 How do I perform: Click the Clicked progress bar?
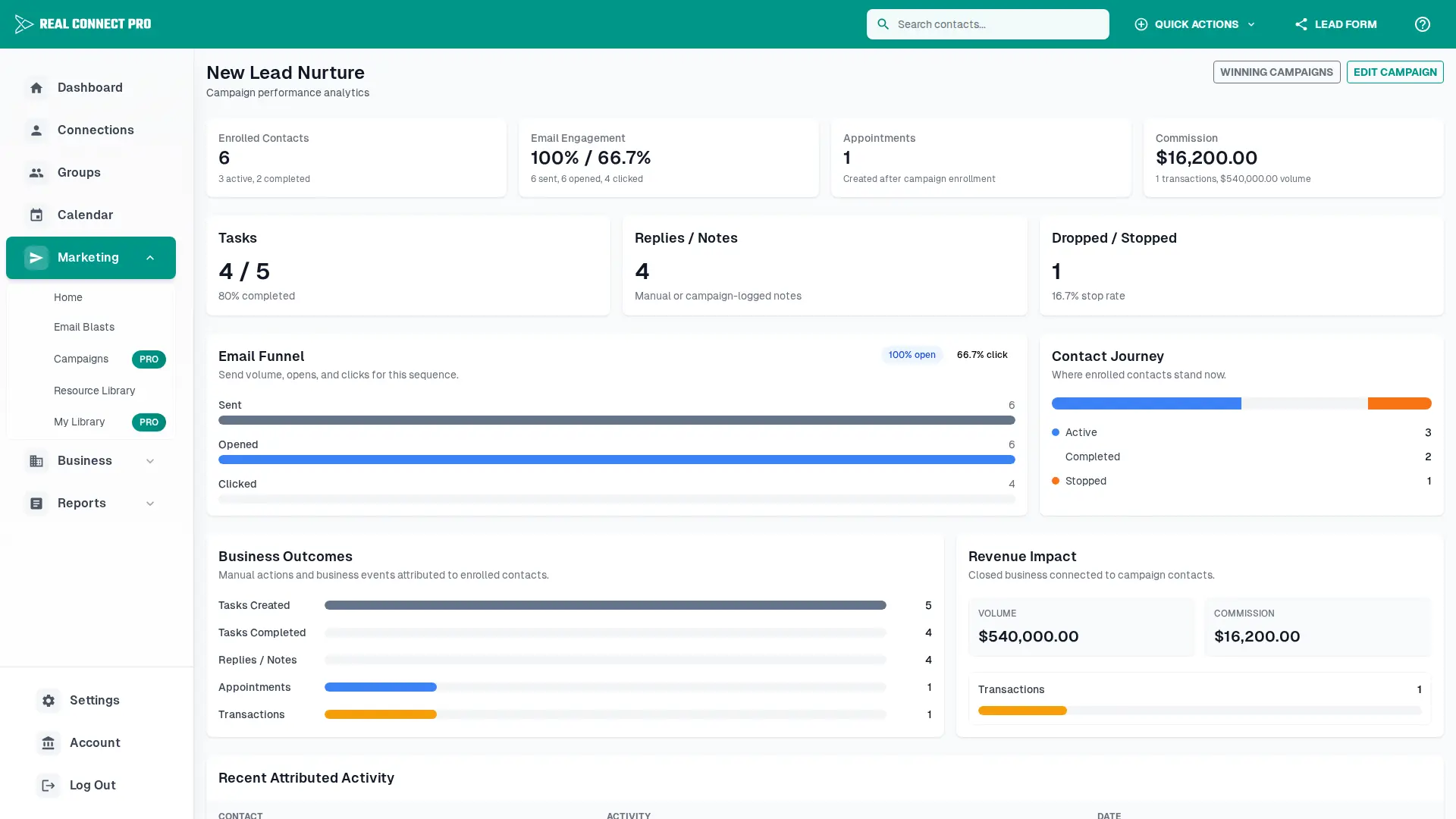pyautogui.click(x=617, y=499)
